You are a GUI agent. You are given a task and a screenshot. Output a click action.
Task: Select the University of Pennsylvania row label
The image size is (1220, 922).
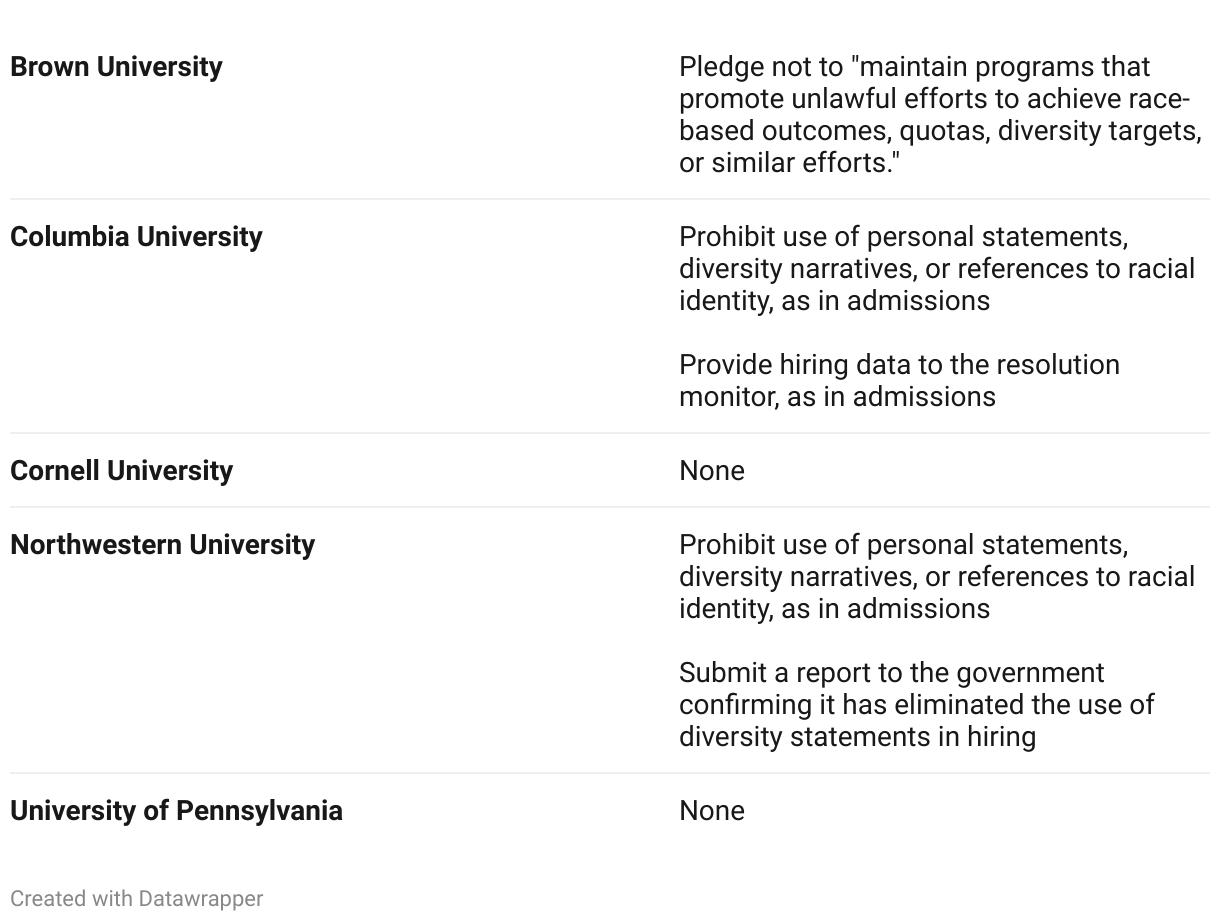176,811
